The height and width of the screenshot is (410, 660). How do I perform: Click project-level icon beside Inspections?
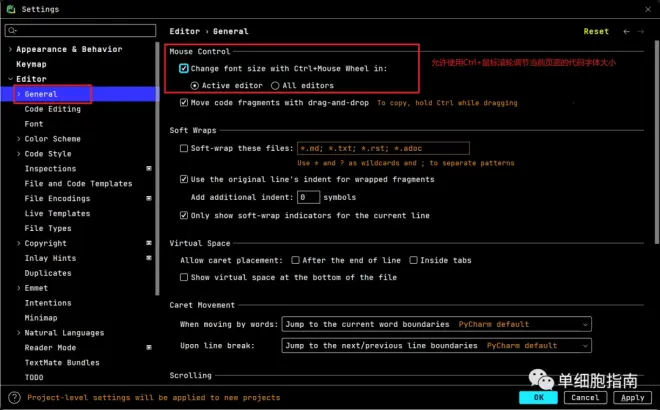tap(148, 169)
